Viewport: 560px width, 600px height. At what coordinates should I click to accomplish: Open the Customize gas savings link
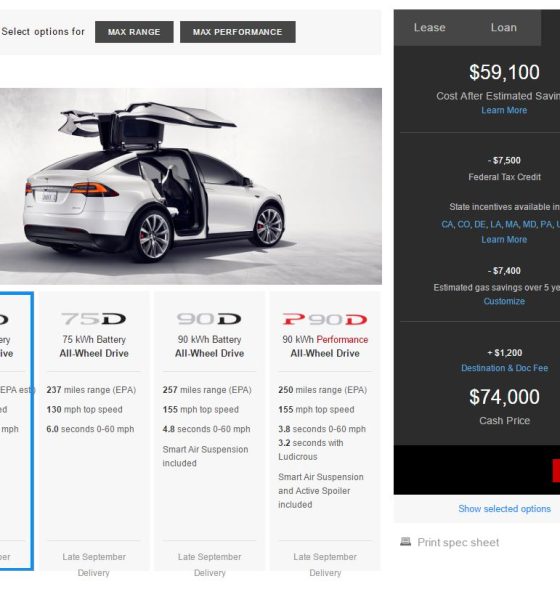coord(504,301)
